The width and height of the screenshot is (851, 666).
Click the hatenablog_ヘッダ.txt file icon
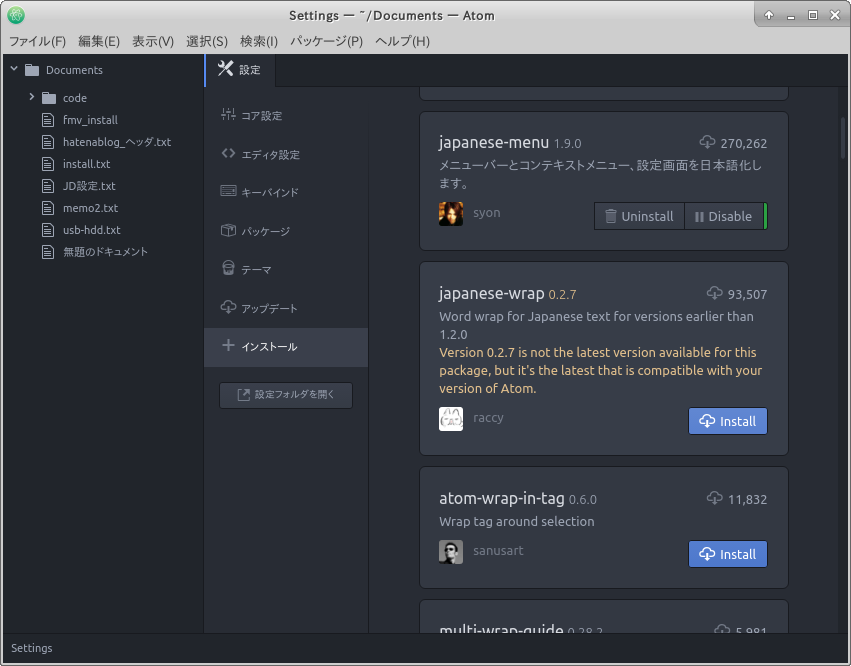[48, 142]
